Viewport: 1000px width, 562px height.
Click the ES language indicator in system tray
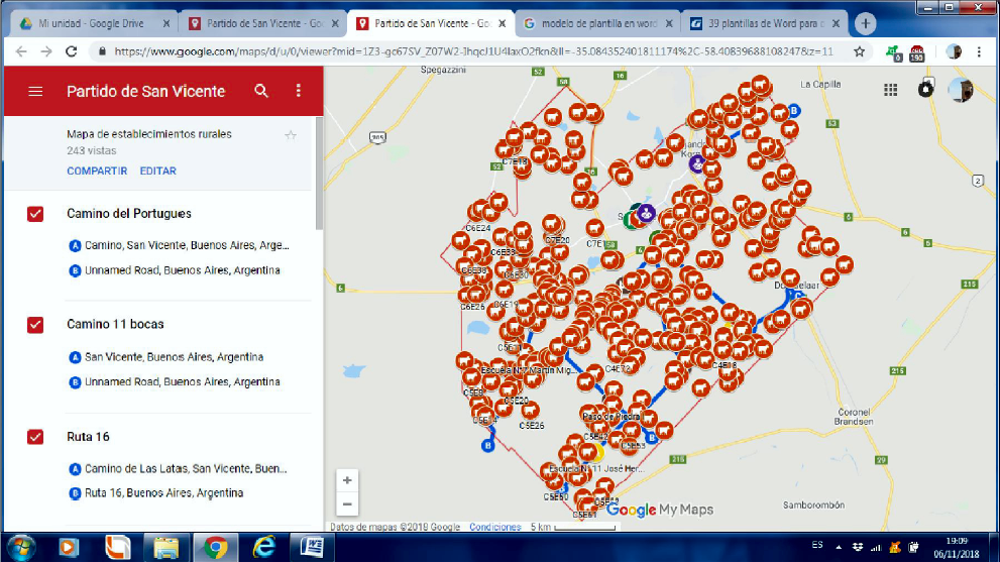coord(817,545)
